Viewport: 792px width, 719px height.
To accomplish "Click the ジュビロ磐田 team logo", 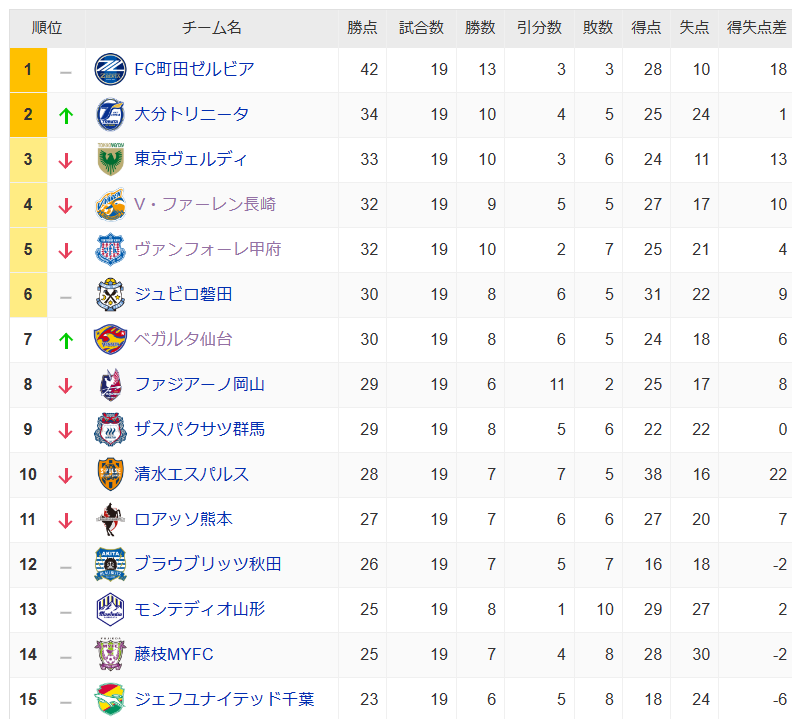I will (x=110, y=295).
